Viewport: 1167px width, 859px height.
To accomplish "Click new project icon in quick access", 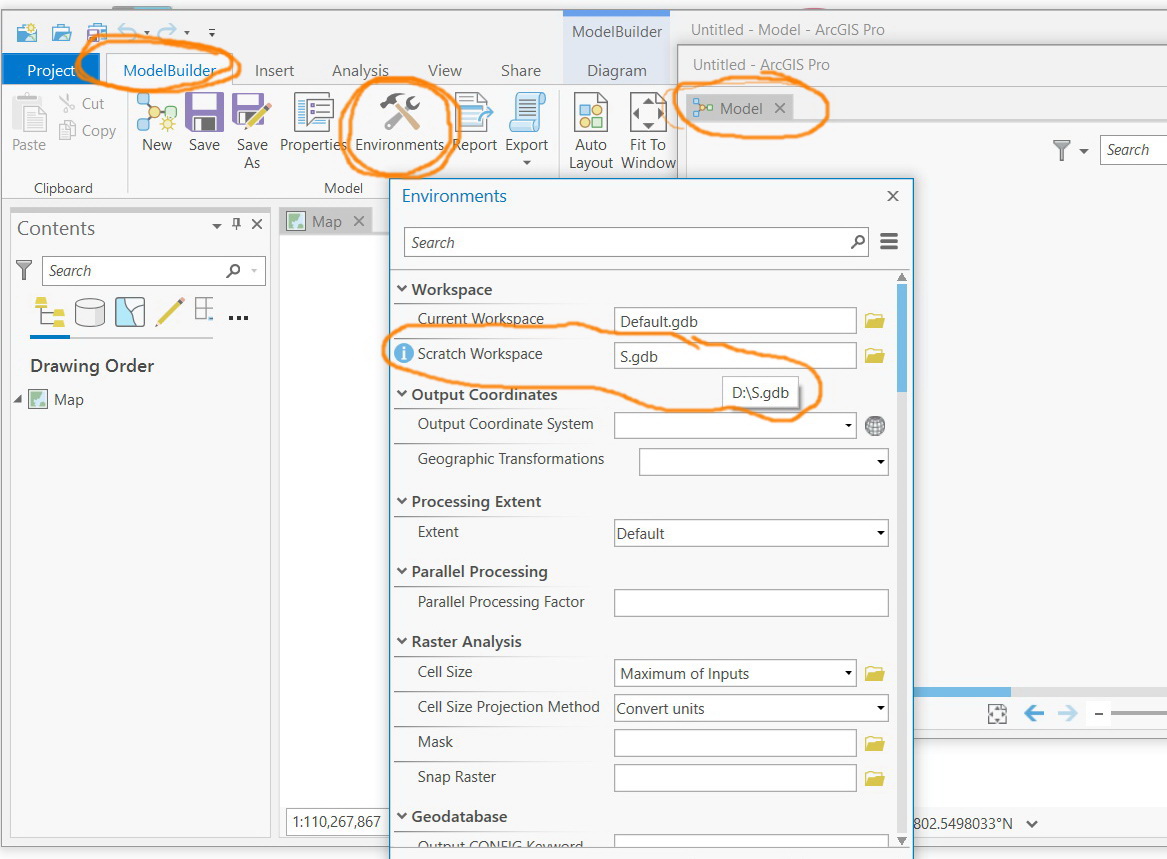I will [x=27, y=33].
